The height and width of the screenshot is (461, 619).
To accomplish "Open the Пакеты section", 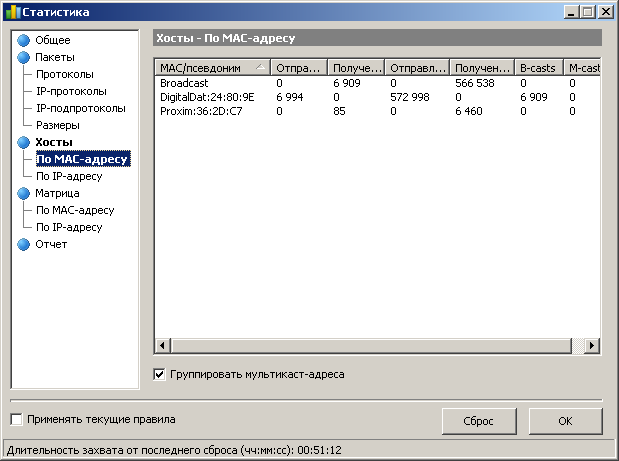I will click(55, 57).
